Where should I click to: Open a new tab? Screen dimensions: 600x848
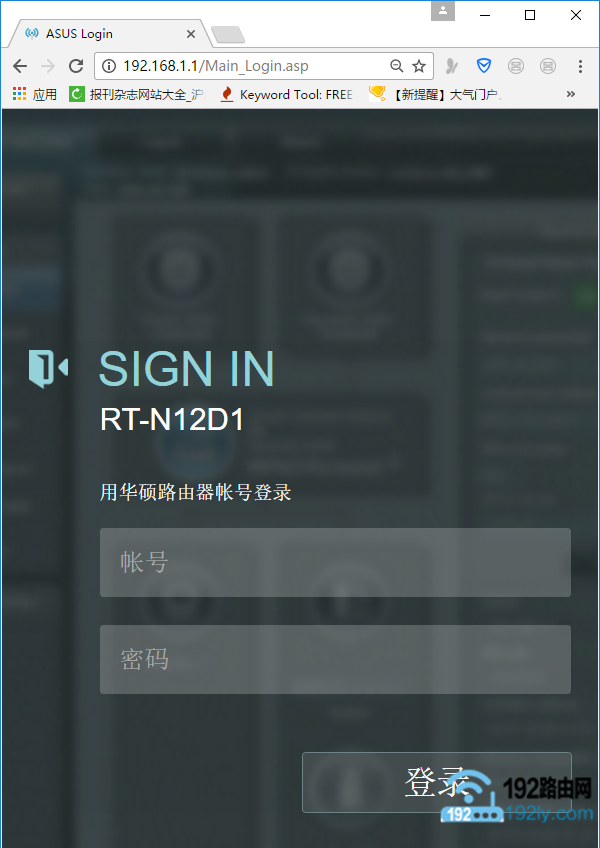click(x=228, y=35)
